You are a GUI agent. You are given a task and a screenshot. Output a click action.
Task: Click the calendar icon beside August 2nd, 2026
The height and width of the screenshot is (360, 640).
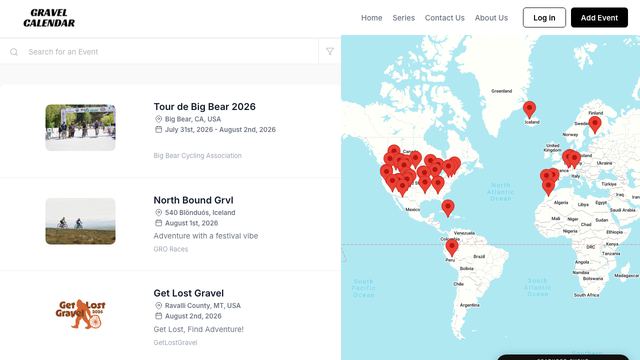158,316
